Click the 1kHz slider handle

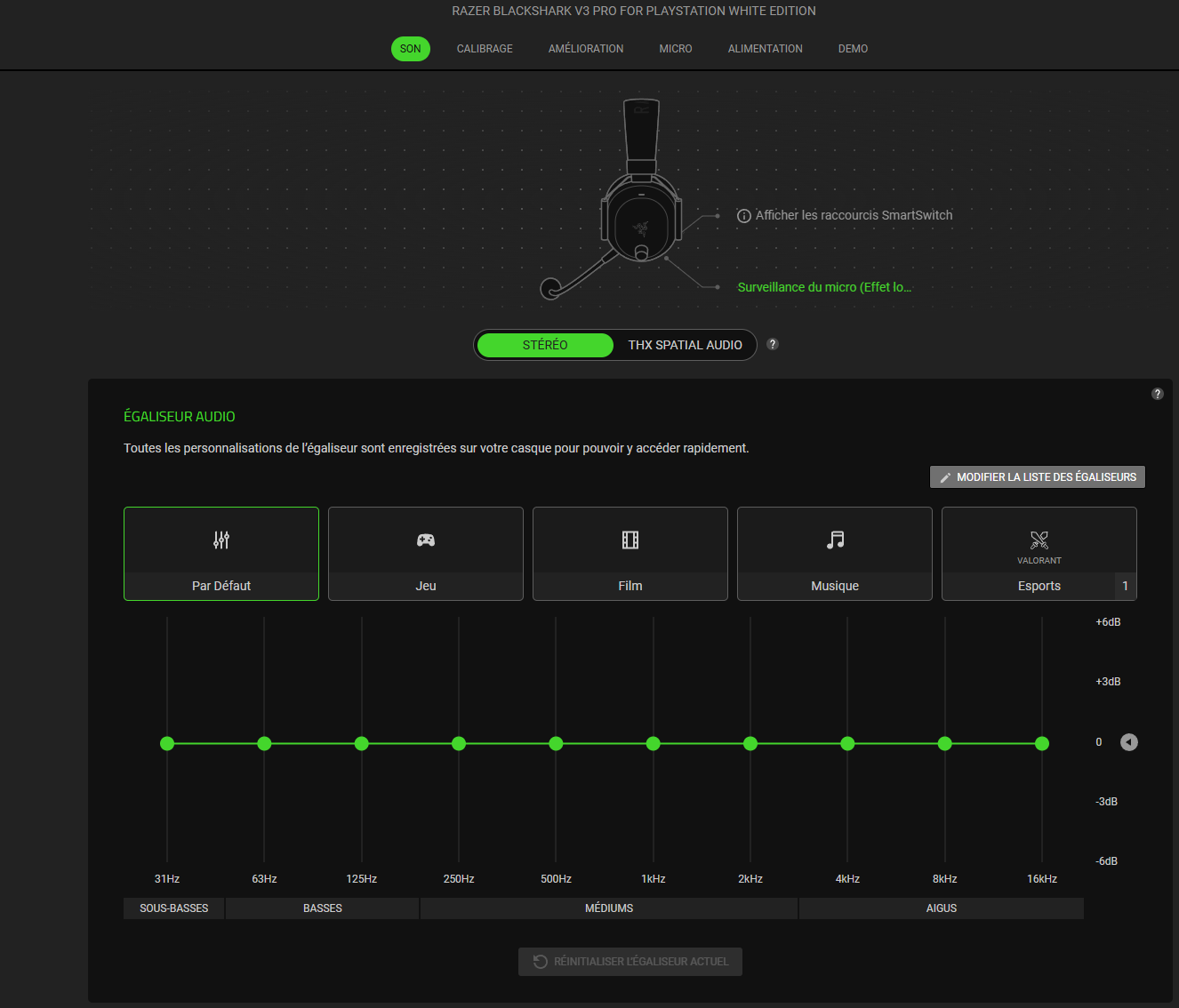pos(654,743)
